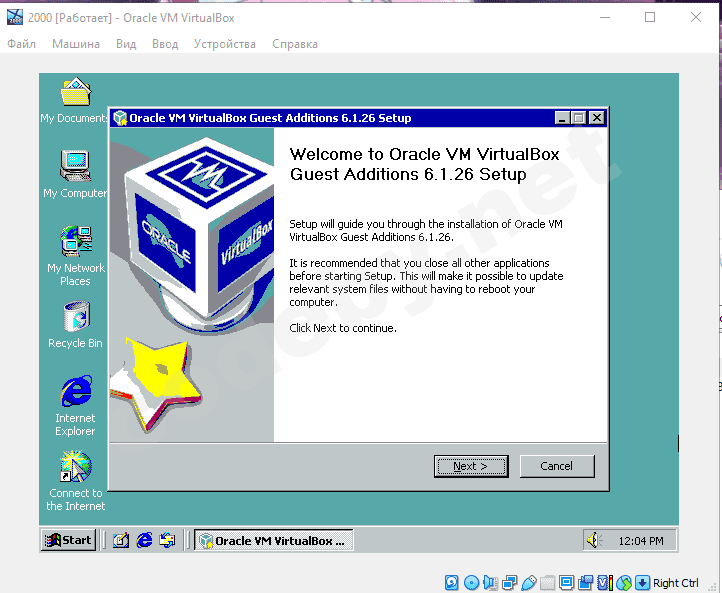722x593 pixels.
Task: Click the shared folders status icon
Action: pos(547,583)
